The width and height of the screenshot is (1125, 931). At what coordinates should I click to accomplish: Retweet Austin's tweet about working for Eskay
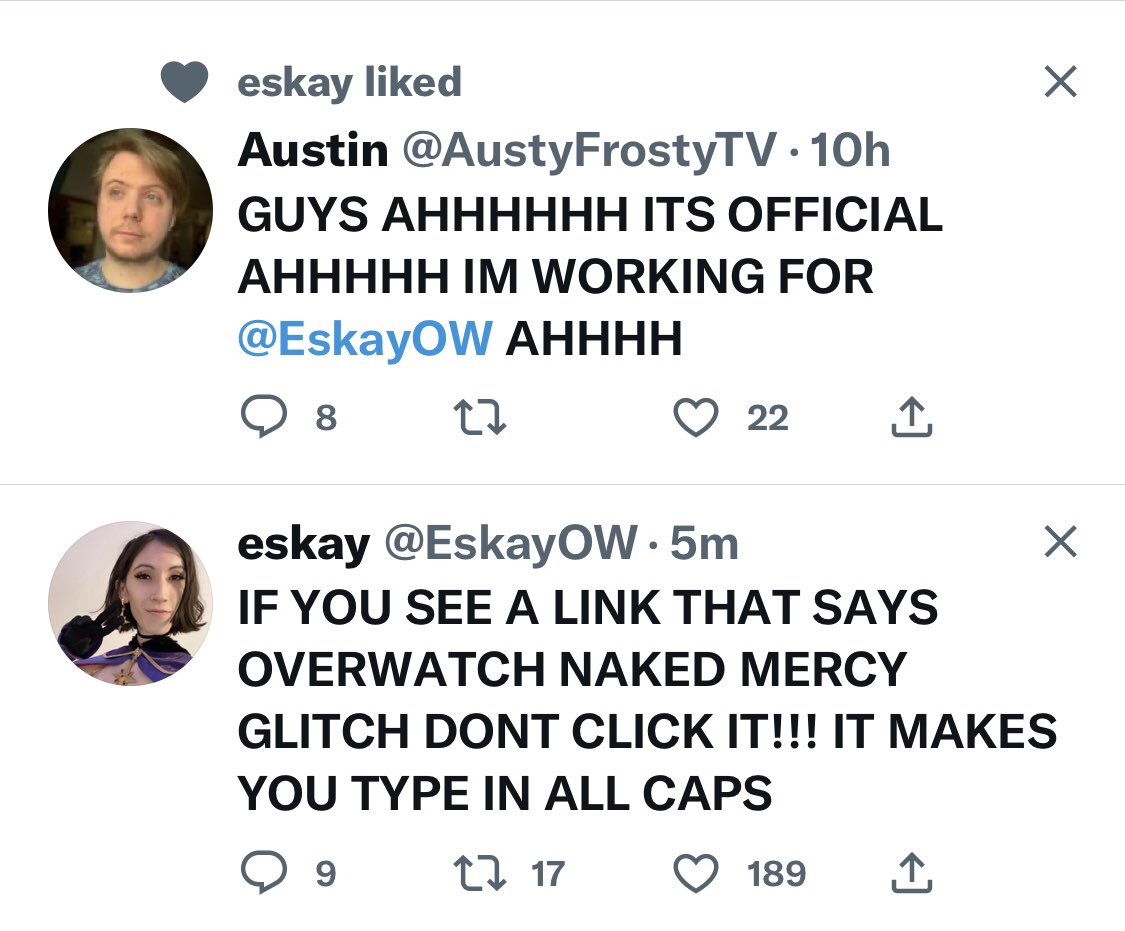[480, 417]
